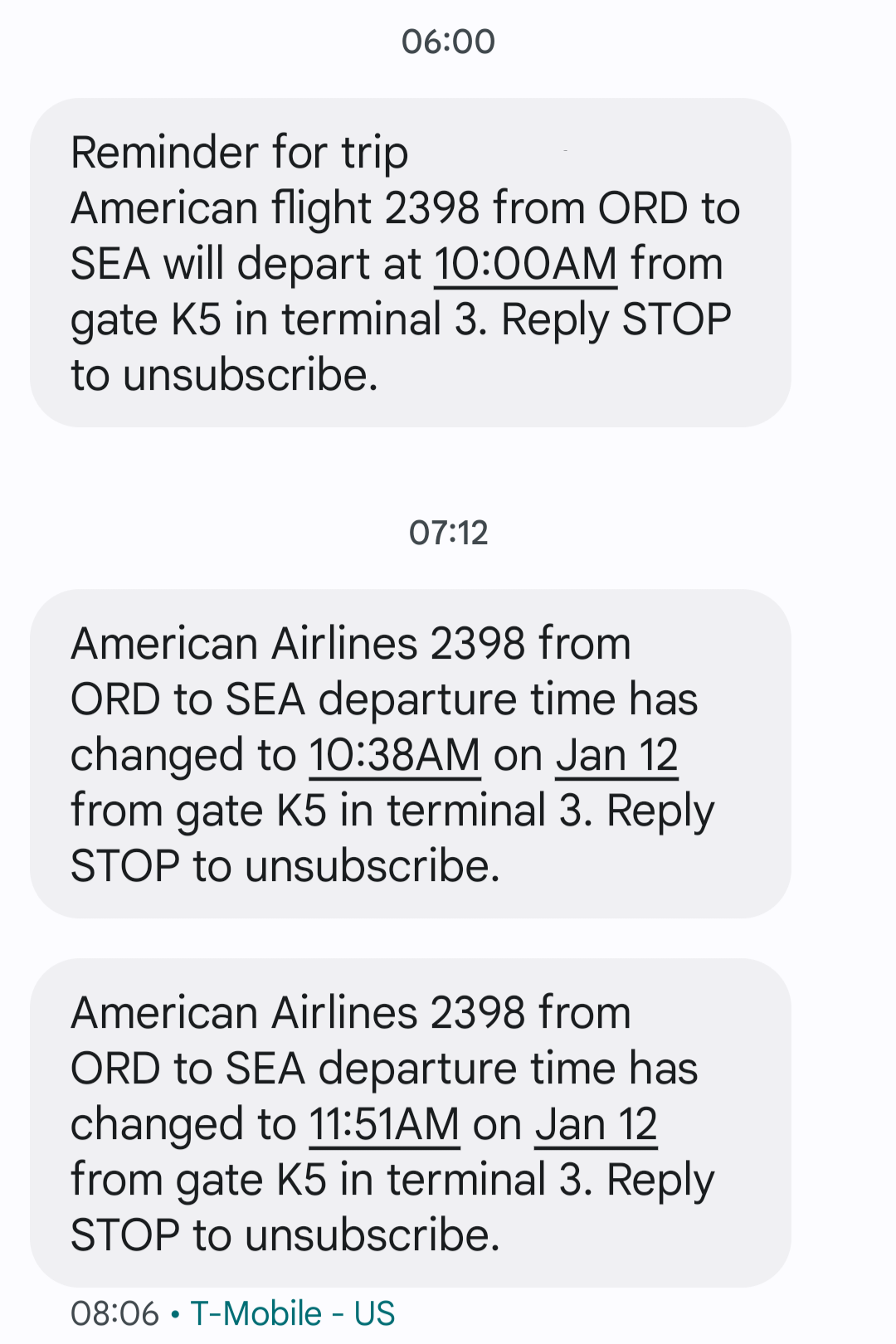The height and width of the screenshot is (1344, 896).
Task: Tap the word STOP in the reminder message
Action: 676,319
